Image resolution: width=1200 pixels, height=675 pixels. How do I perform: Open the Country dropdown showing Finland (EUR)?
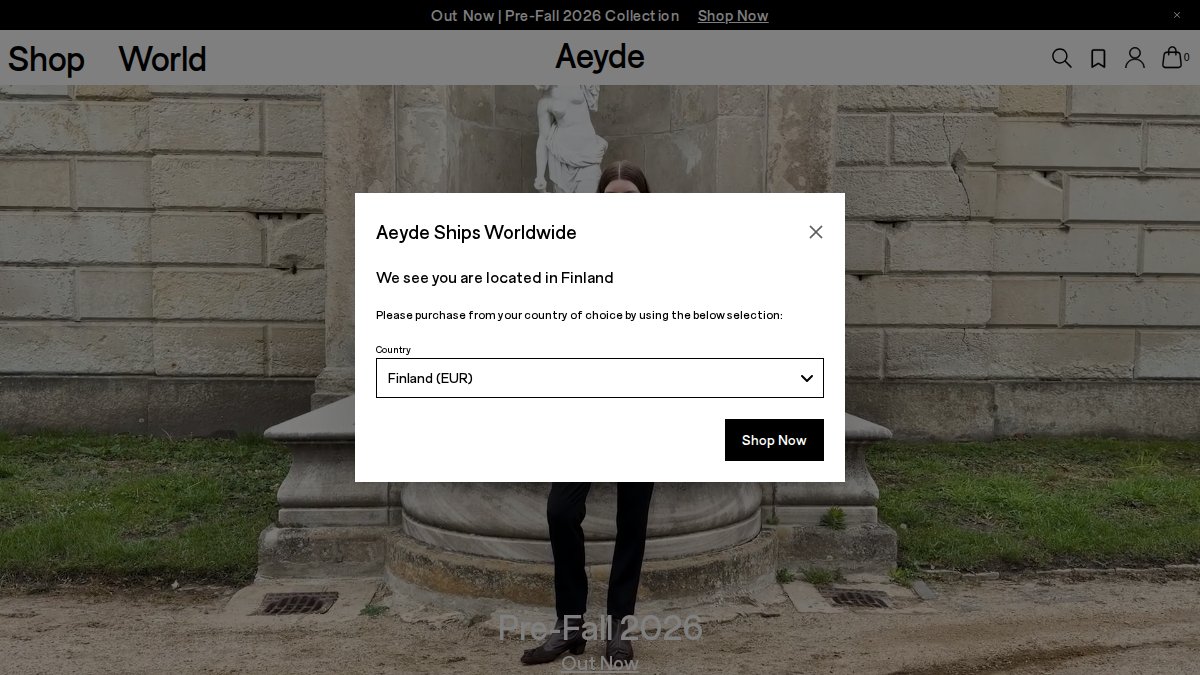[x=600, y=378]
